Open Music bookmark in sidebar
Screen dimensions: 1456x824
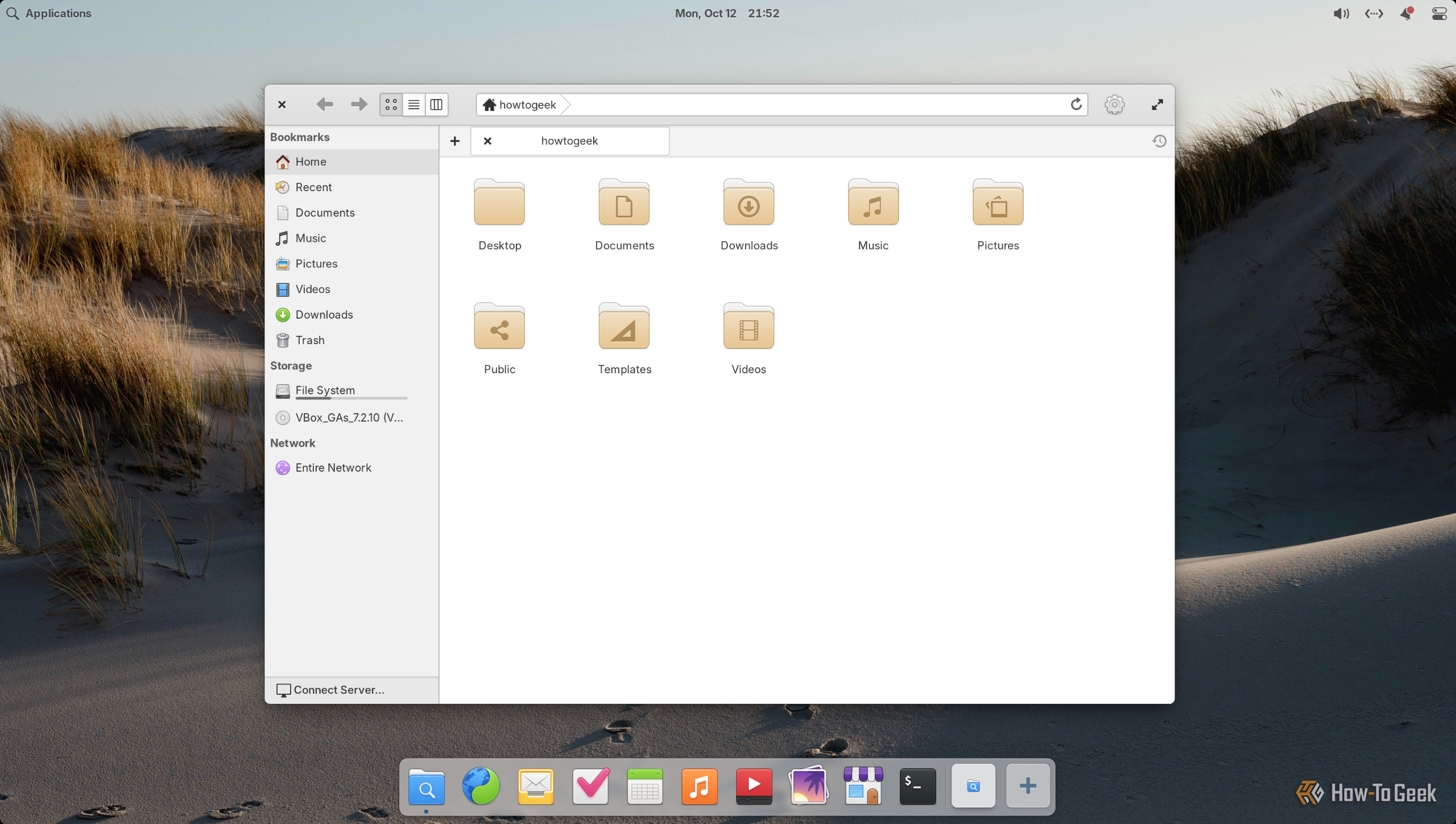click(351, 238)
